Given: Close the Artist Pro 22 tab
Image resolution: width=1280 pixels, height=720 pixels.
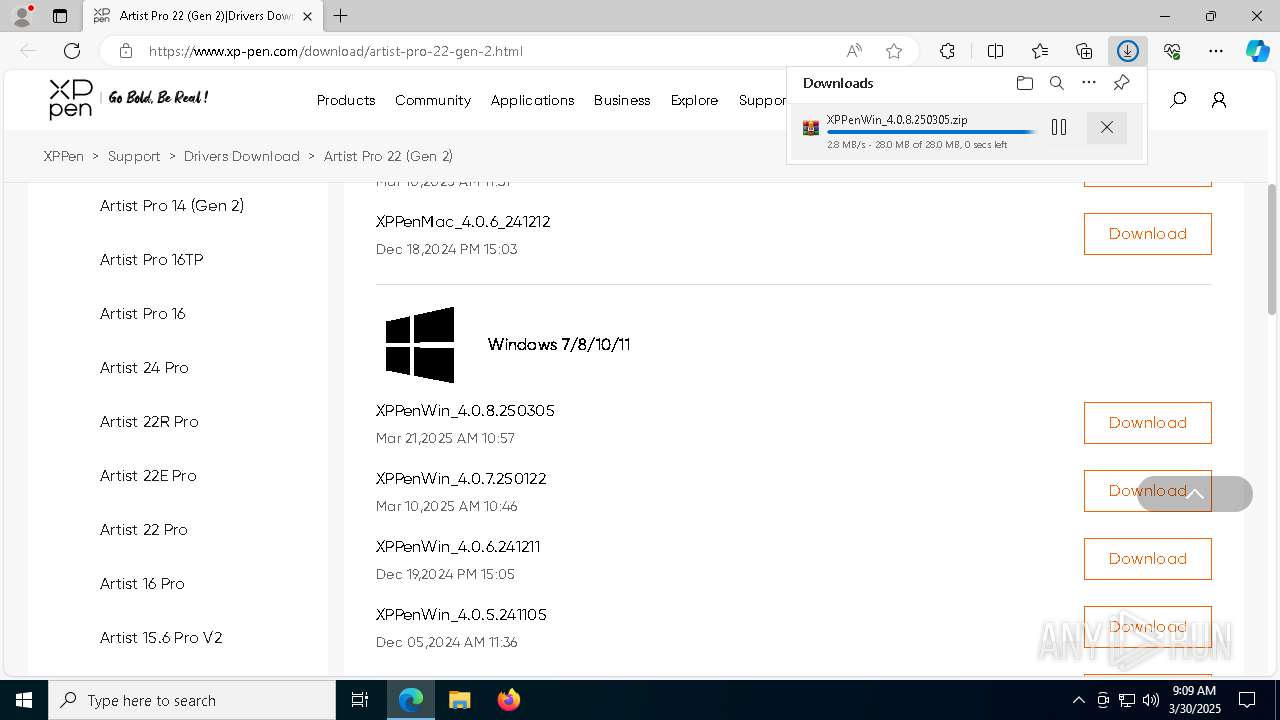Looking at the screenshot, I should click(x=307, y=16).
